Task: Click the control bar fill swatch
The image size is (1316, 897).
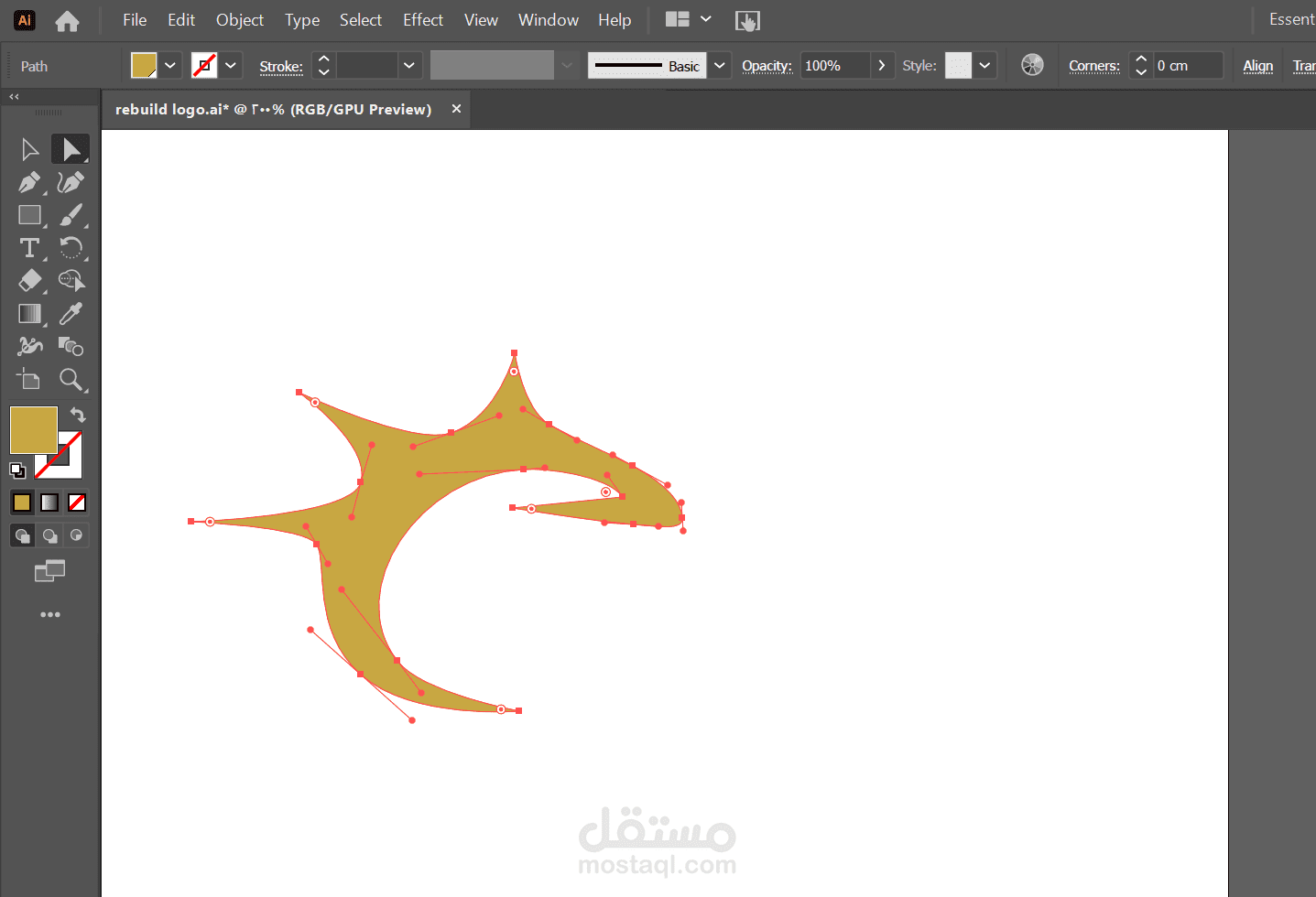Action: pyautogui.click(x=144, y=65)
